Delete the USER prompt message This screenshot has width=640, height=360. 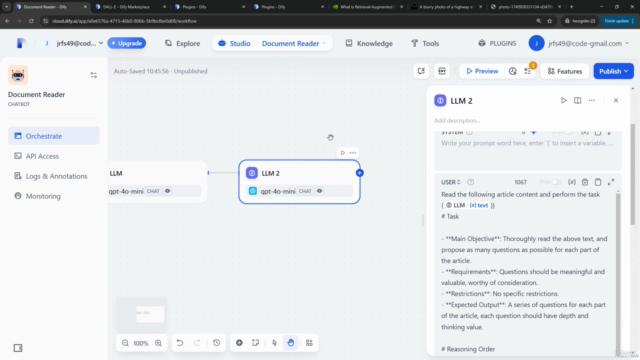click(x=585, y=182)
